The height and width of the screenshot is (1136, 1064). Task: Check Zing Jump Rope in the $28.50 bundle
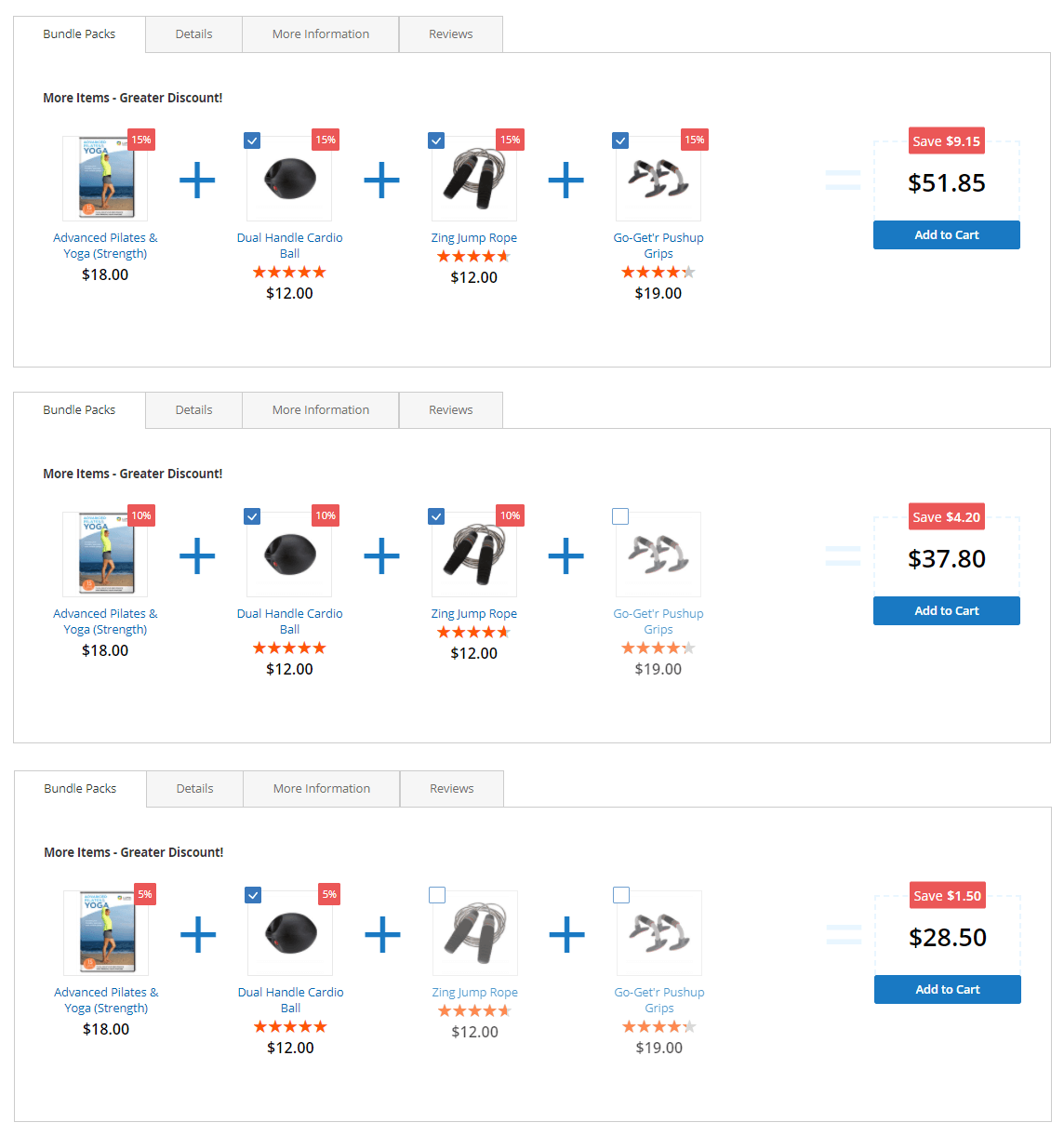pos(437,895)
